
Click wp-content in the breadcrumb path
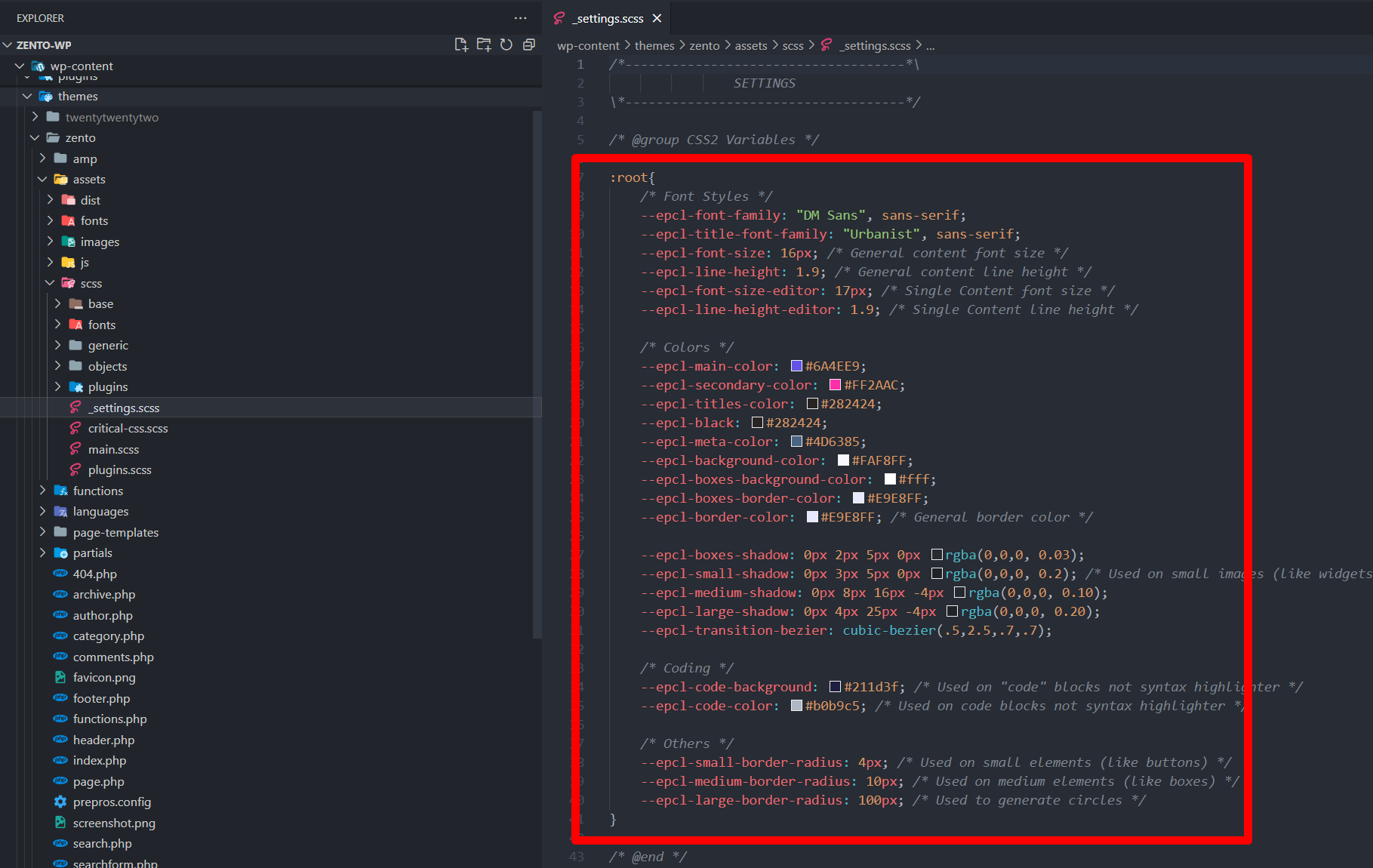pyautogui.click(x=588, y=46)
